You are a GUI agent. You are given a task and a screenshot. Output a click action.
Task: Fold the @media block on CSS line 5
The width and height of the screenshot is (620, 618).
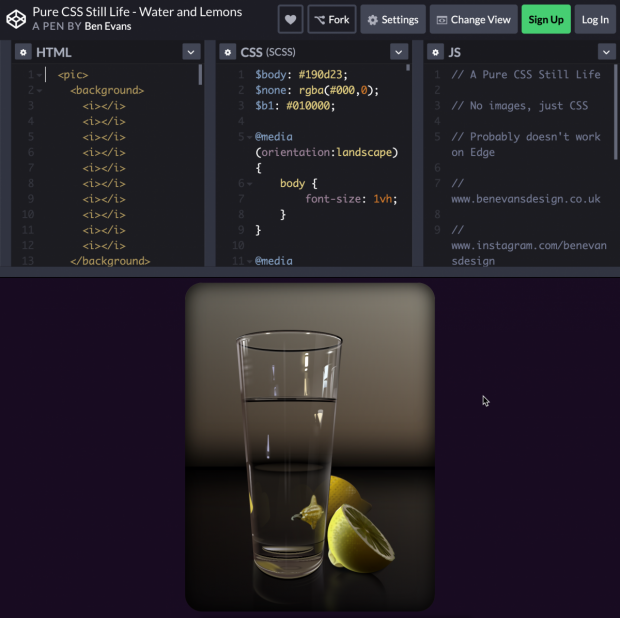[x=249, y=137]
